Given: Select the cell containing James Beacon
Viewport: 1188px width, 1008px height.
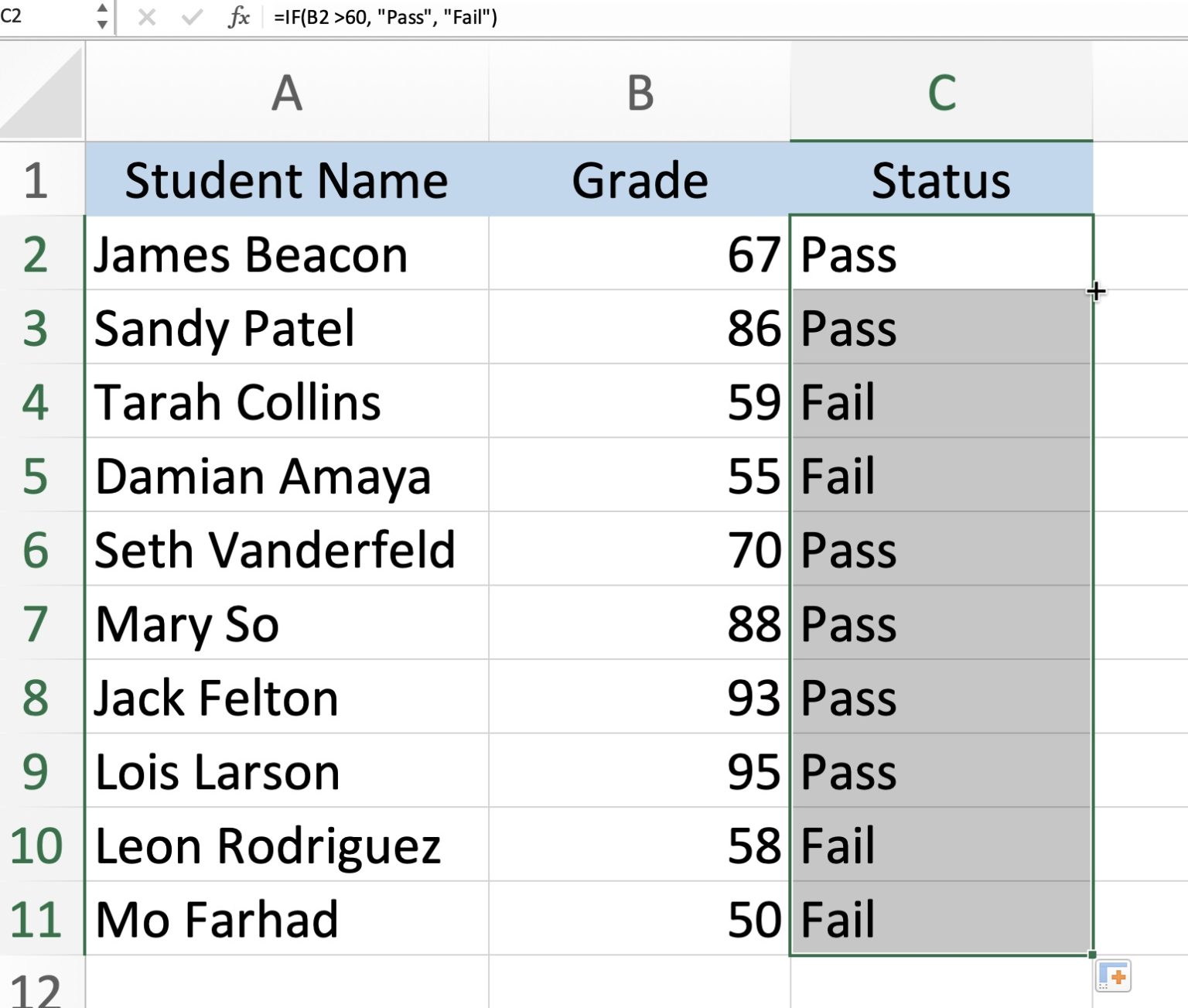Looking at the screenshot, I should pos(286,254).
